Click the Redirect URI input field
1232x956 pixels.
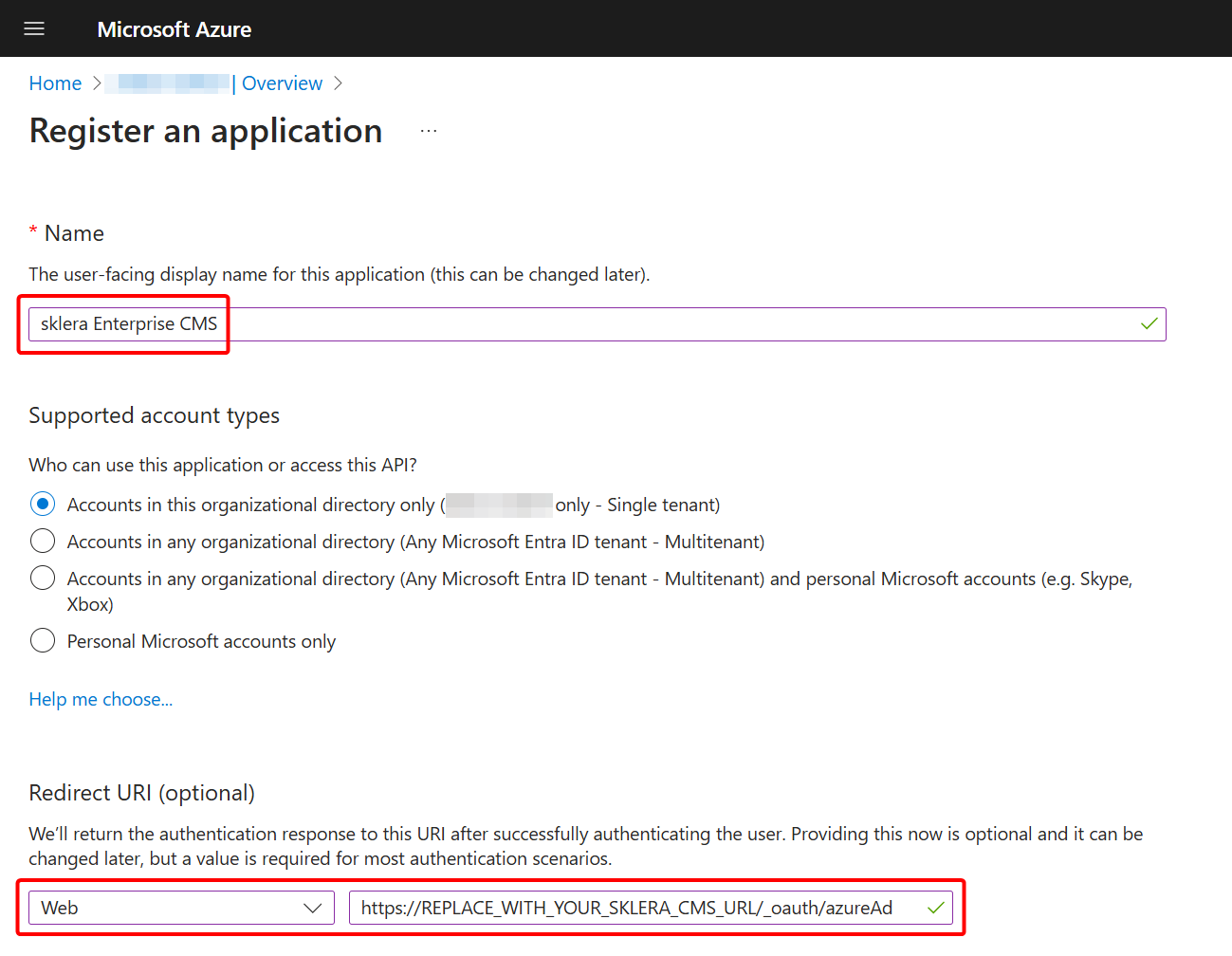[x=651, y=908]
